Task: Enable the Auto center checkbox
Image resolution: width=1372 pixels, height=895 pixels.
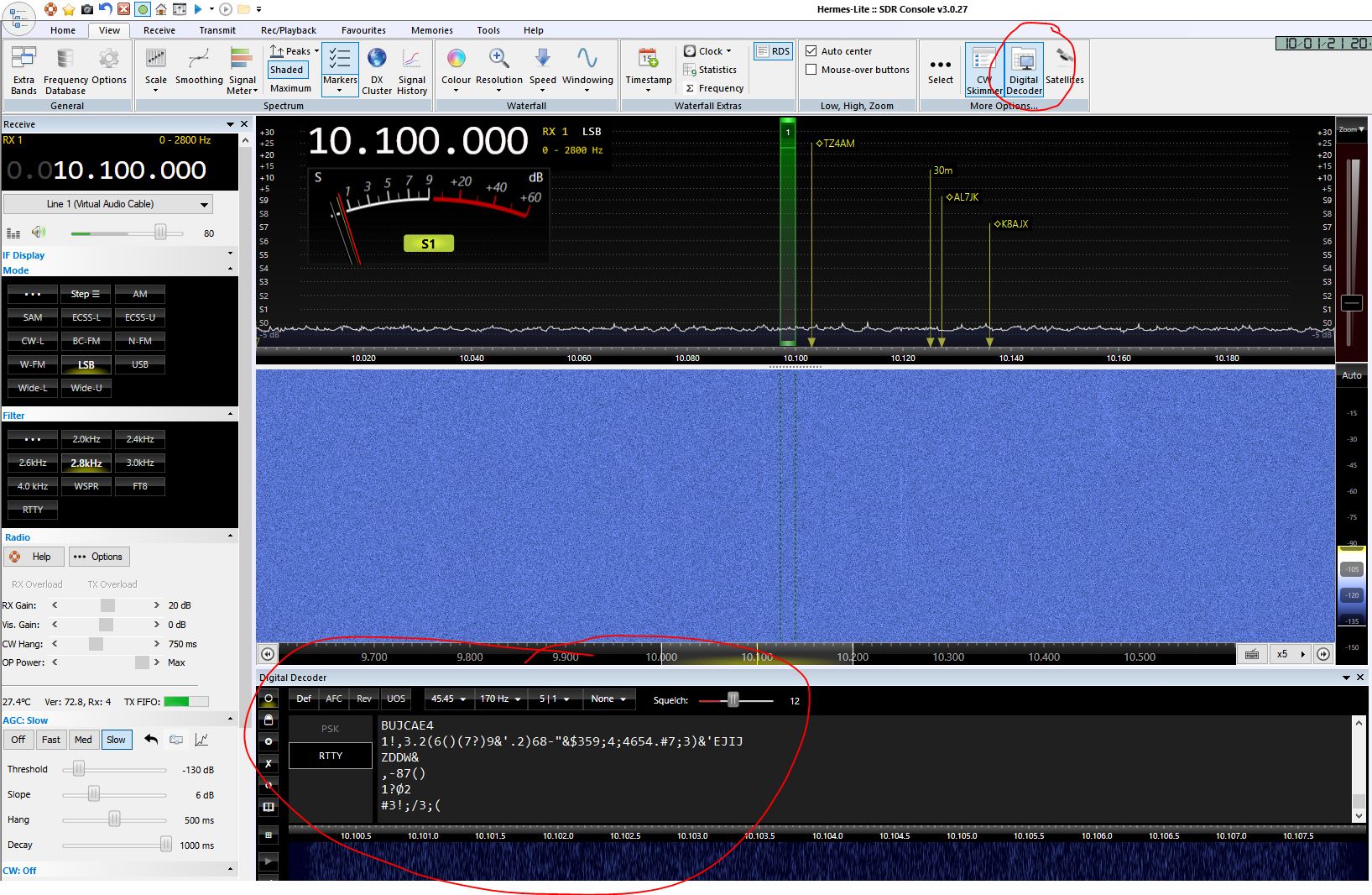Action: [x=811, y=51]
